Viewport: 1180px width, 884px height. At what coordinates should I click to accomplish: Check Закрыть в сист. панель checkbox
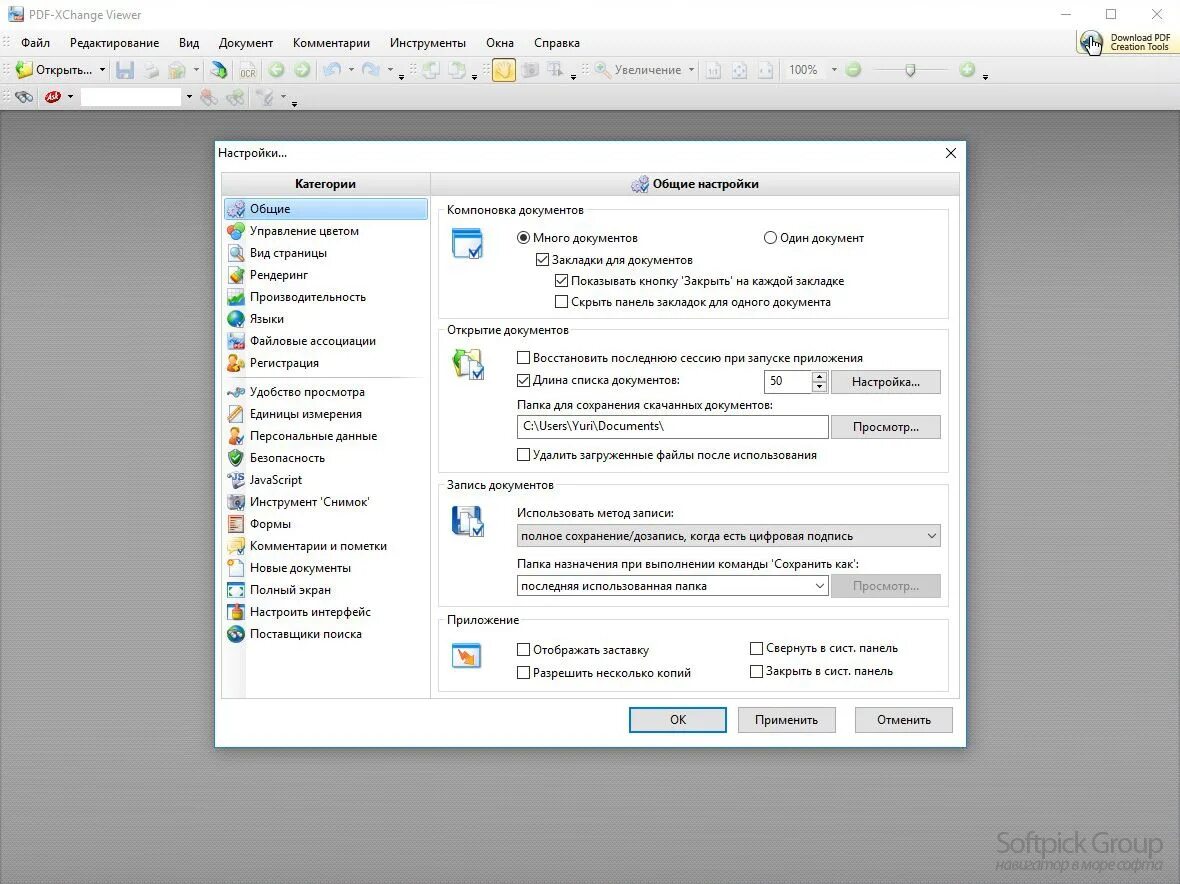point(756,671)
